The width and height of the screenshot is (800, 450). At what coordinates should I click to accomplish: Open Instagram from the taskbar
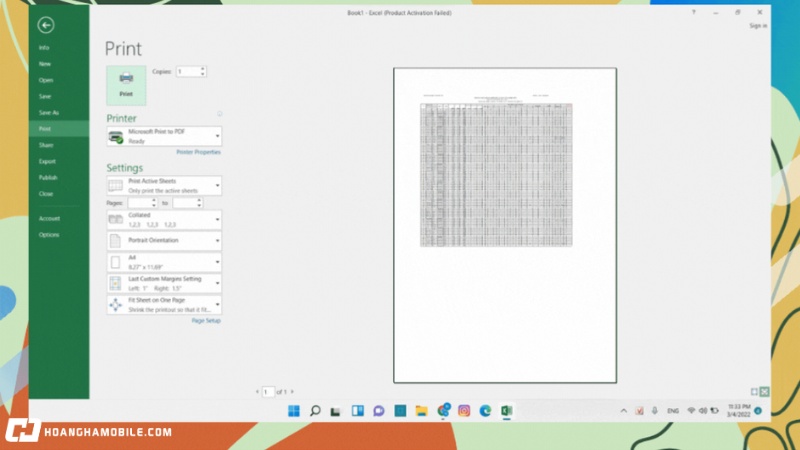point(464,410)
